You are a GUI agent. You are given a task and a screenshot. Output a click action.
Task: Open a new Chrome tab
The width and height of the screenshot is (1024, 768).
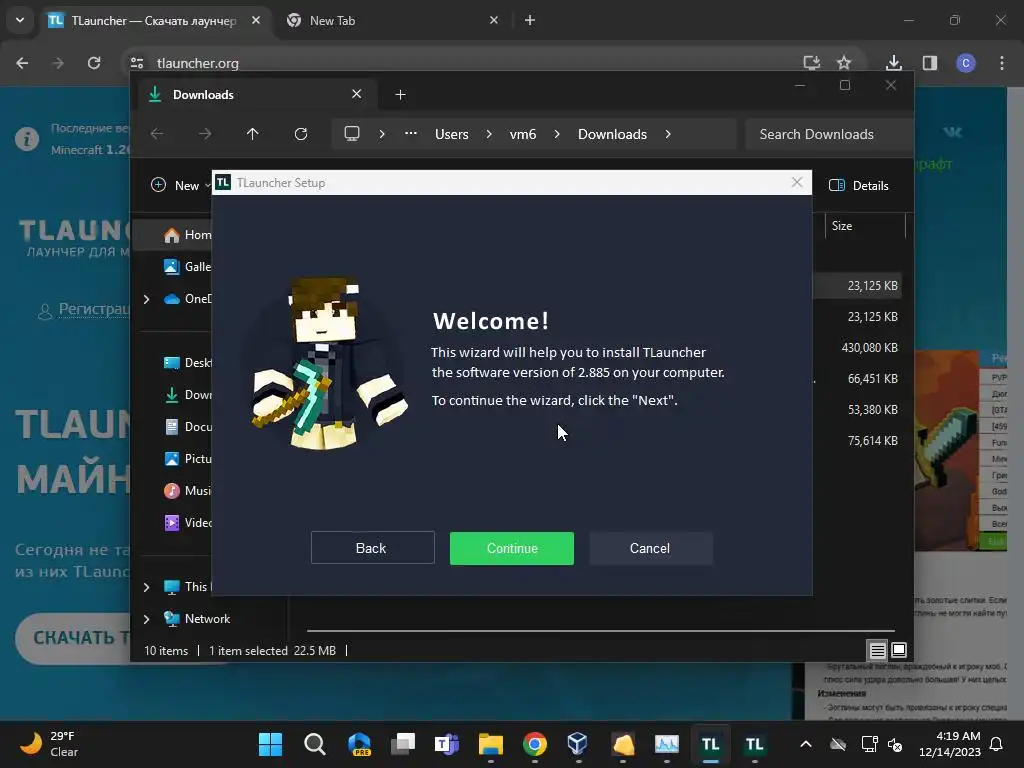(x=530, y=20)
